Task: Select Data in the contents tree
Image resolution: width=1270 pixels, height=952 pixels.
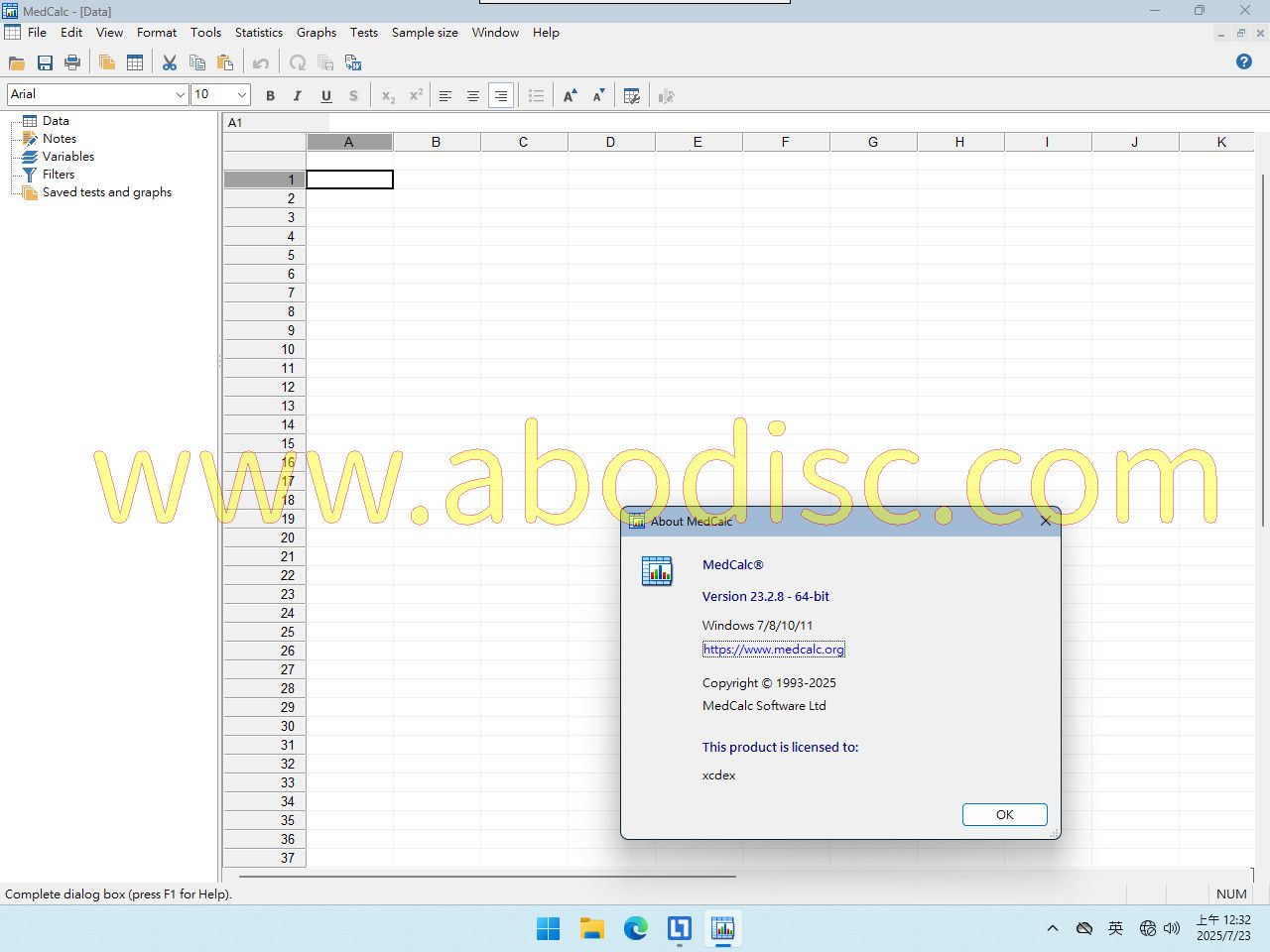Action: coord(56,121)
